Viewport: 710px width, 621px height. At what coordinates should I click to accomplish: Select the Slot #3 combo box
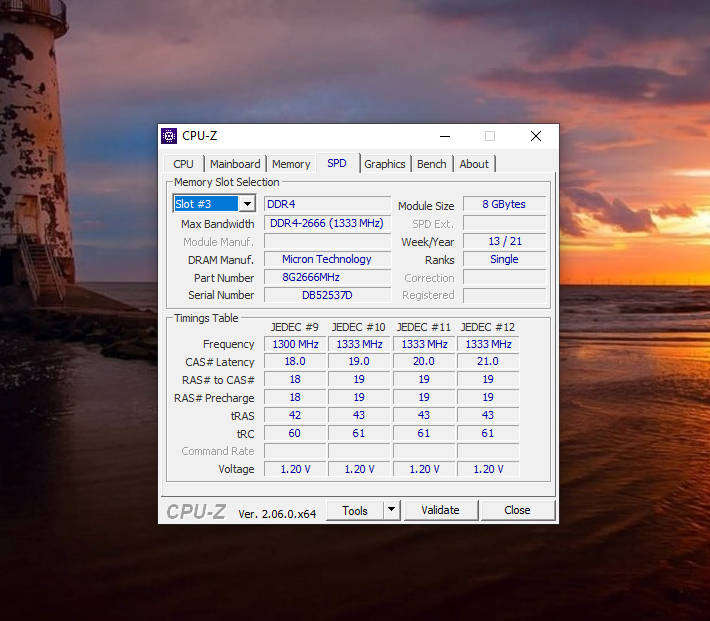214,204
